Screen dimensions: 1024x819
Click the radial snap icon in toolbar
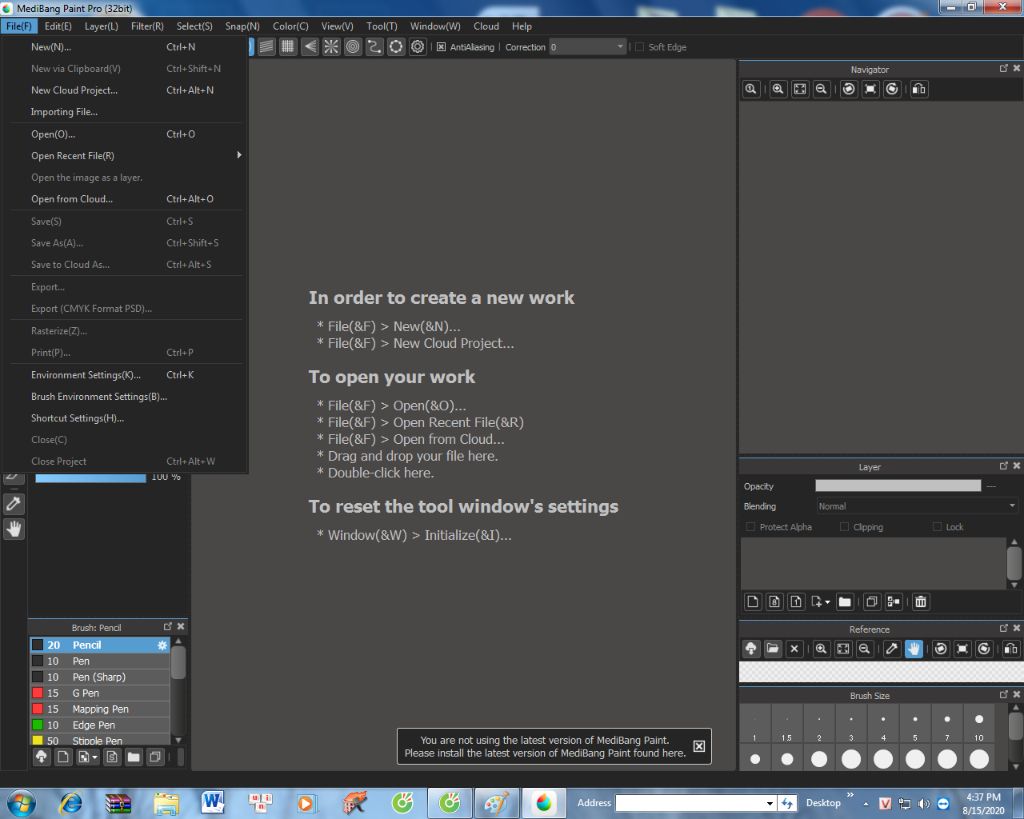tap(331, 47)
